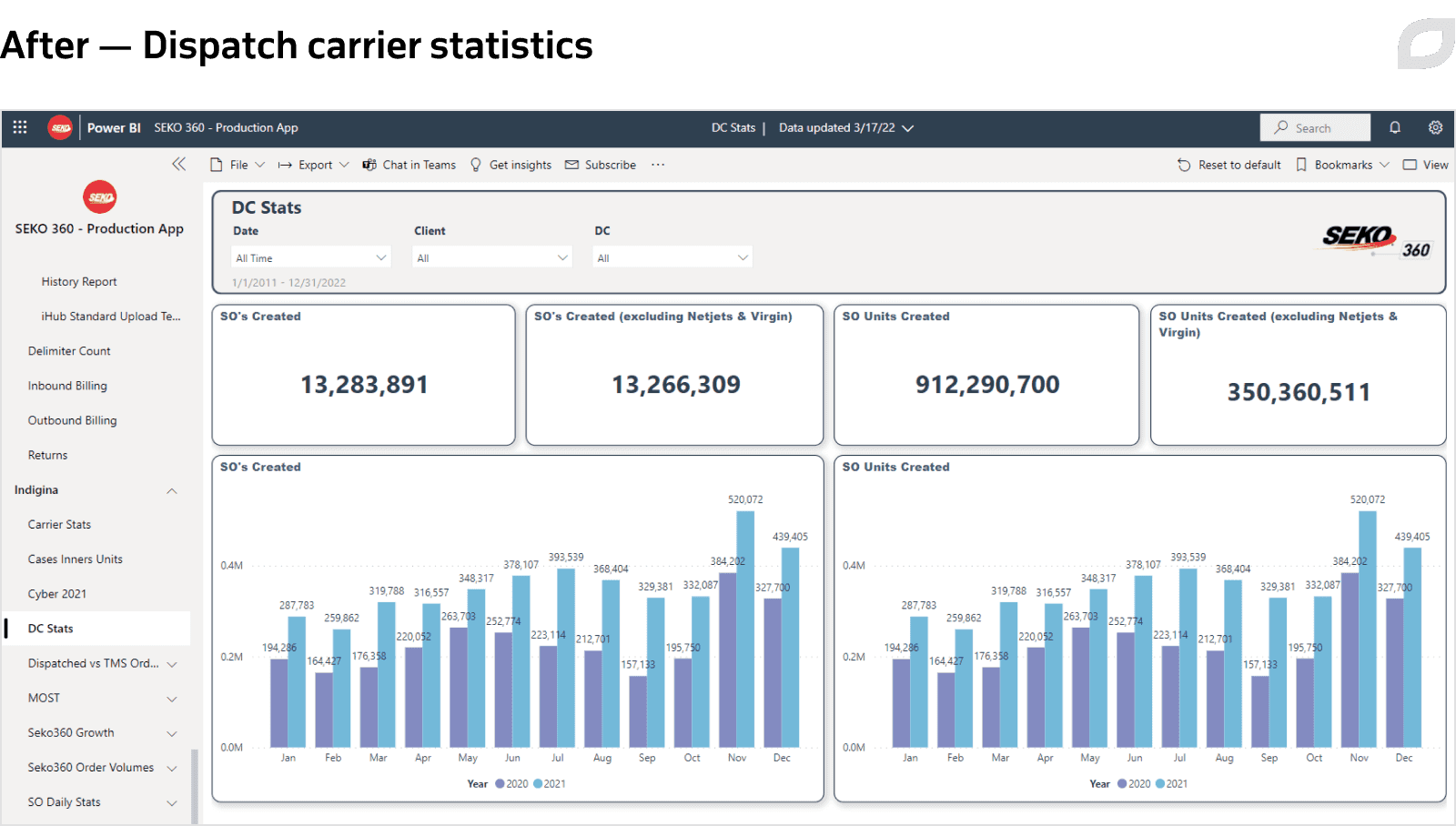Open the Client slicer dropdown
The height and width of the screenshot is (826, 1456).
pyautogui.click(x=492, y=257)
